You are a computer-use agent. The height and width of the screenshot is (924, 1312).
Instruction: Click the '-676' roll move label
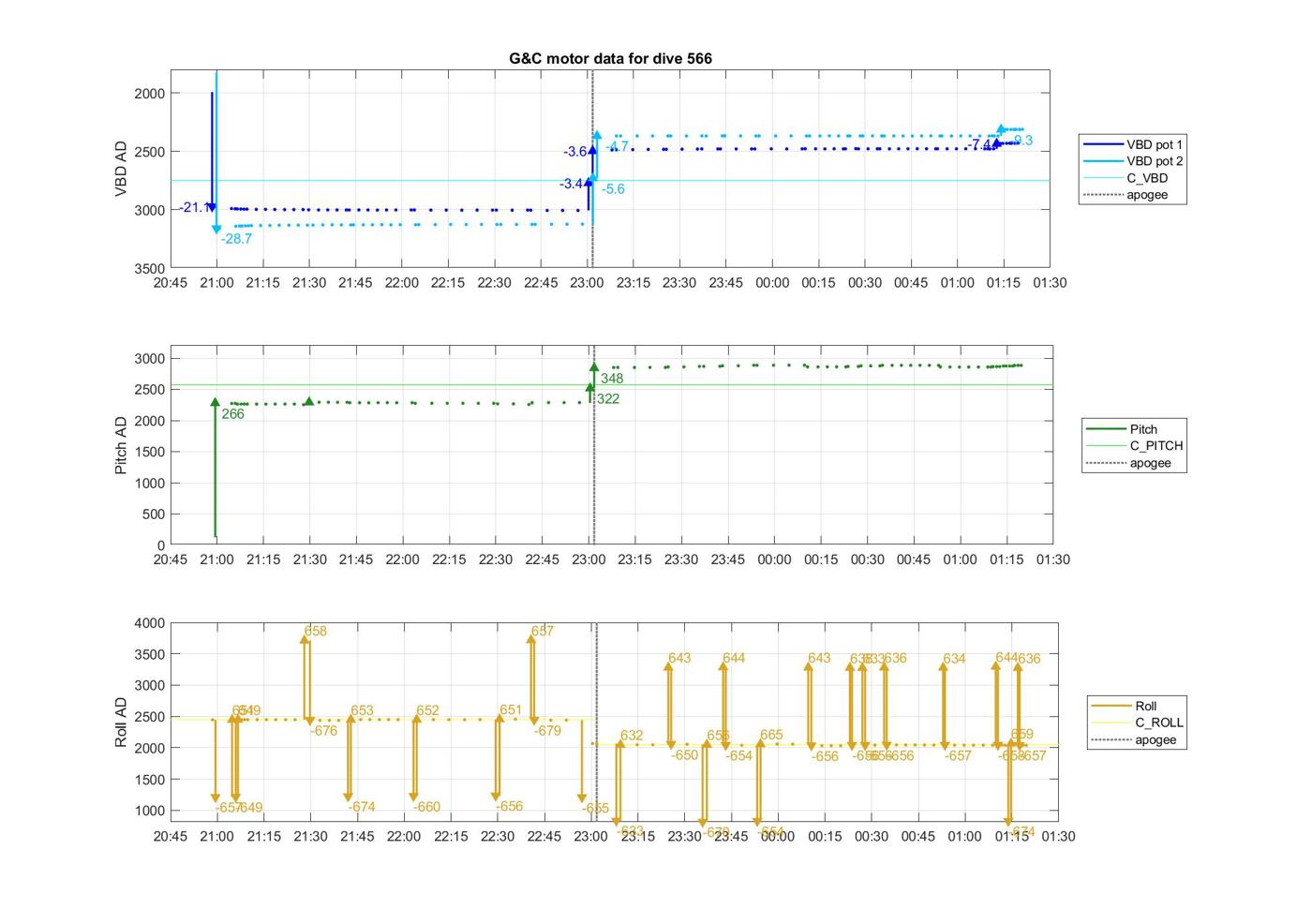coord(324,731)
